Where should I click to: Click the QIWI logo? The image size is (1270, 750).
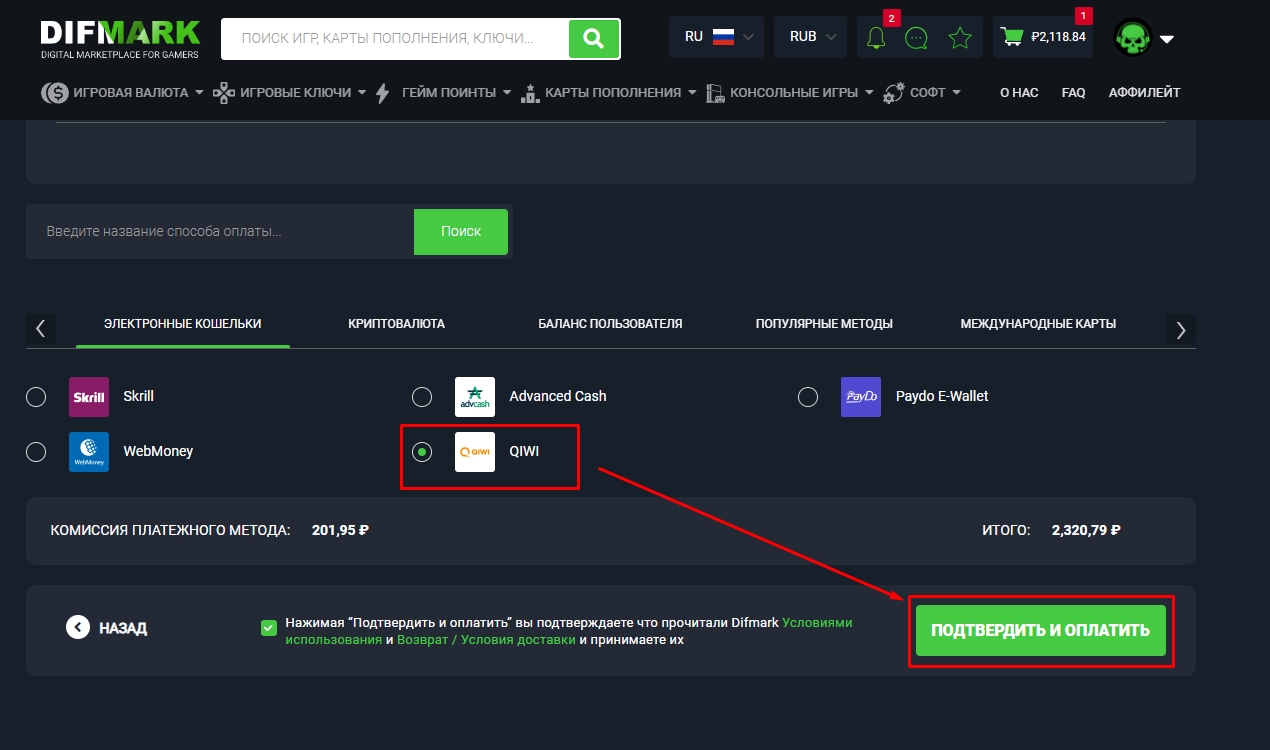[475, 452]
